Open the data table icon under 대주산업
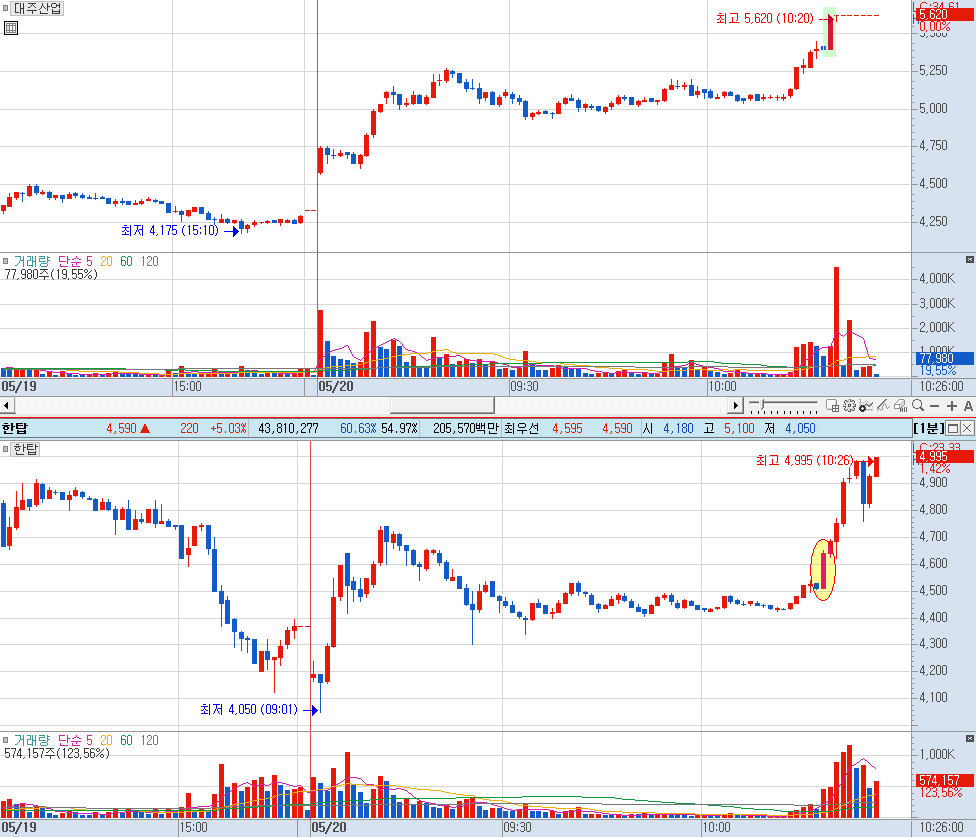 [11, 28]
